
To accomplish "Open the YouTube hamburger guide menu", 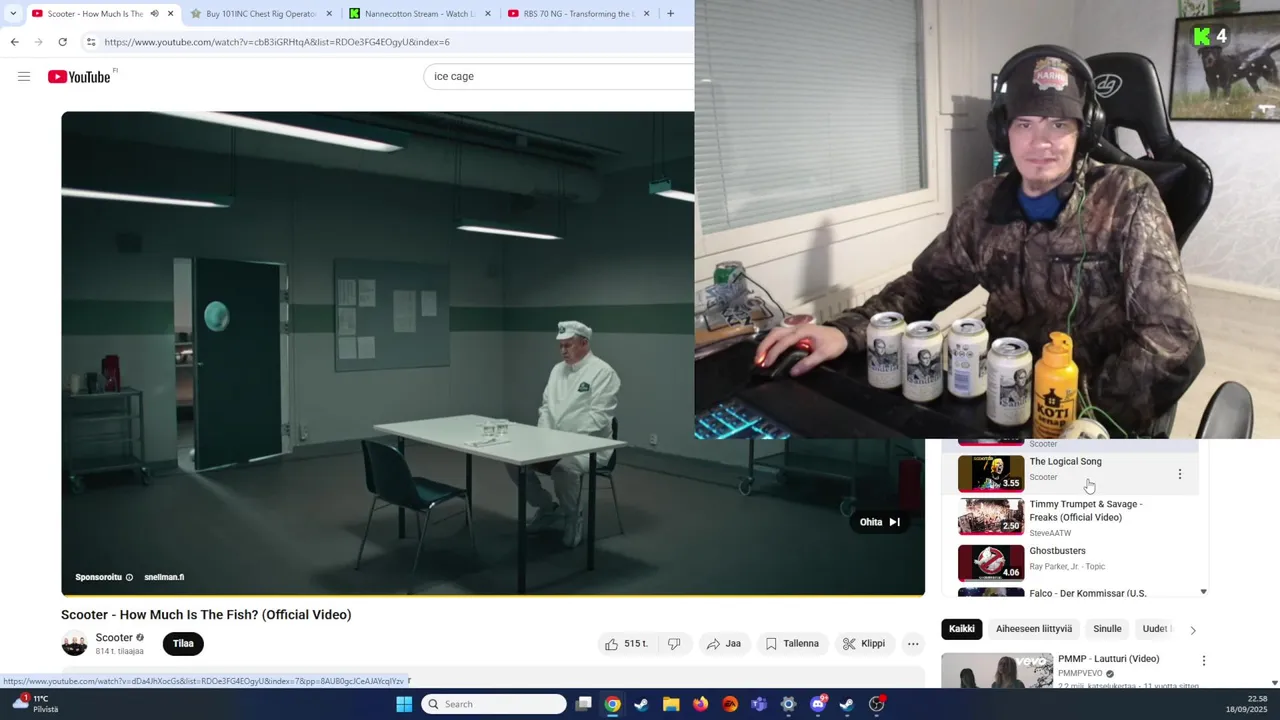I will (x=24, y=76).
